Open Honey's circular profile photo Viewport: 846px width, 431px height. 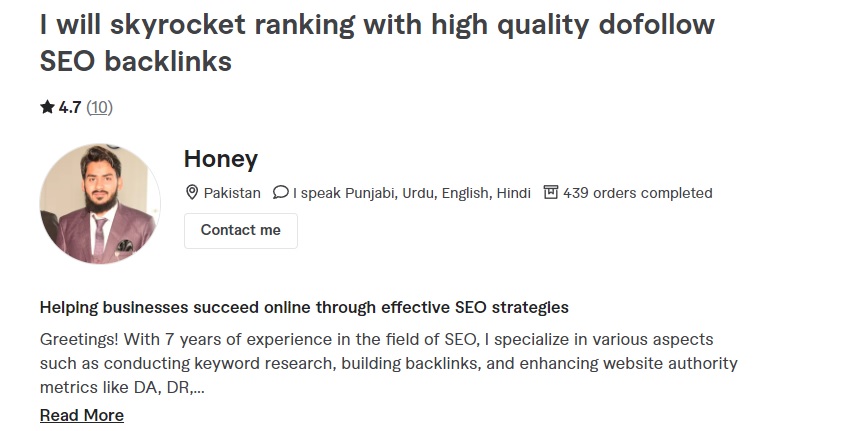[x=100, y=204]
